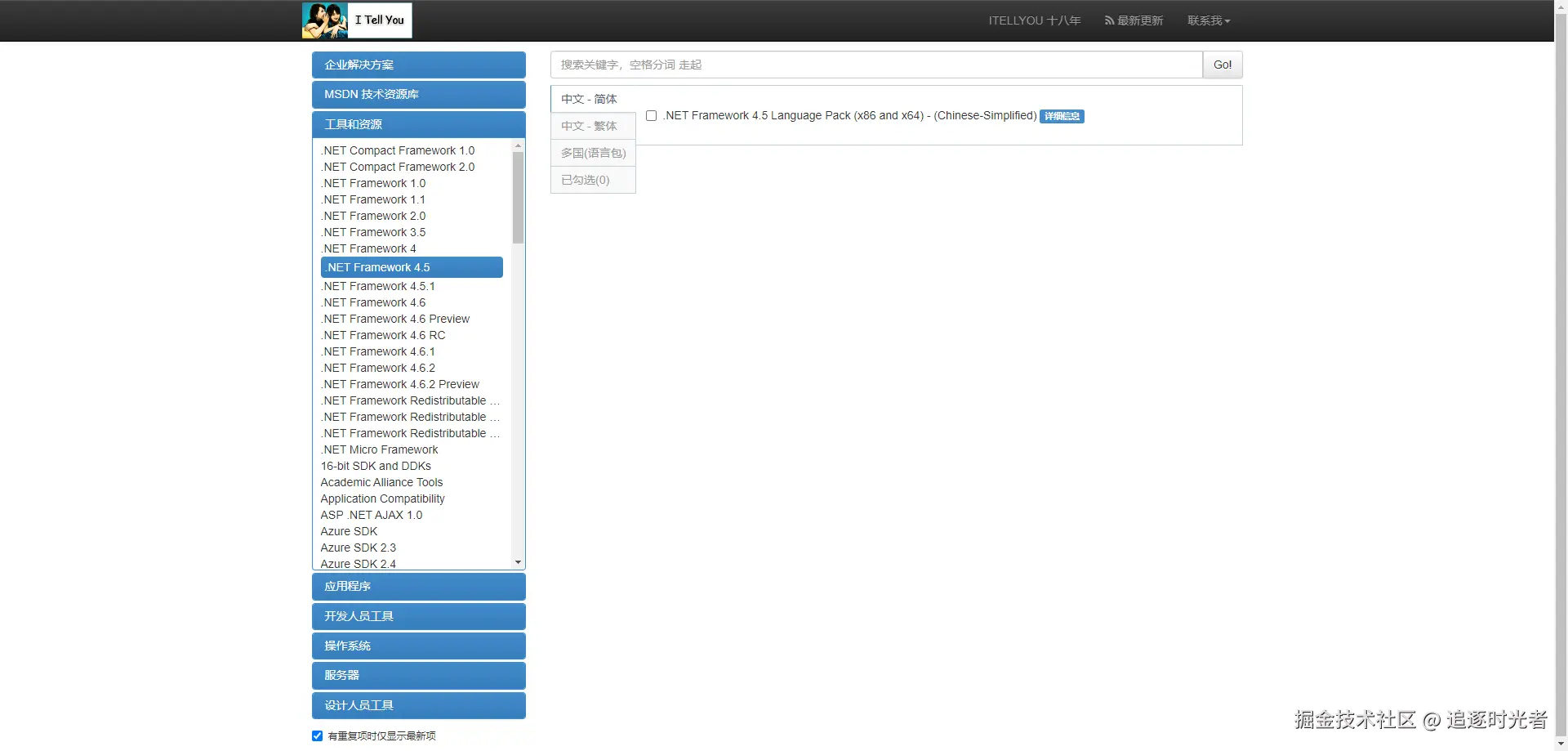Expand the 设计人员工具 panel

[419, 705]
